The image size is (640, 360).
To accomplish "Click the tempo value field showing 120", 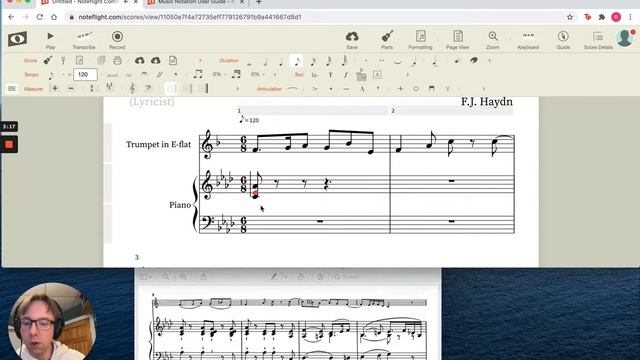I will (85, 75).
